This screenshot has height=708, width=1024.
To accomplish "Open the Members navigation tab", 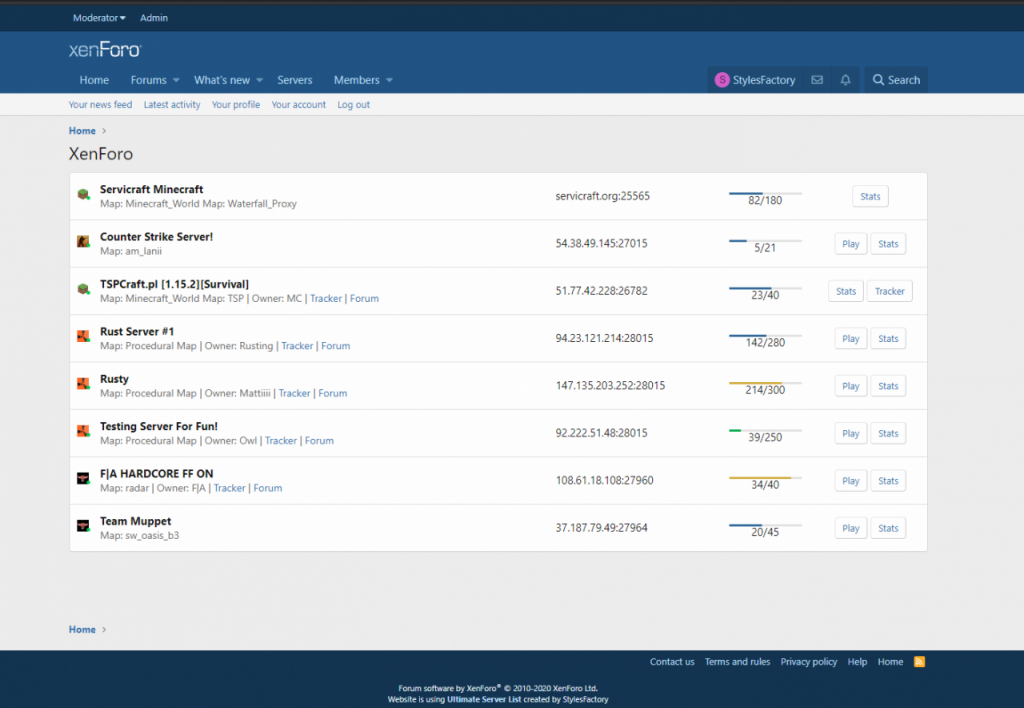I will click(x=357, y=80).
